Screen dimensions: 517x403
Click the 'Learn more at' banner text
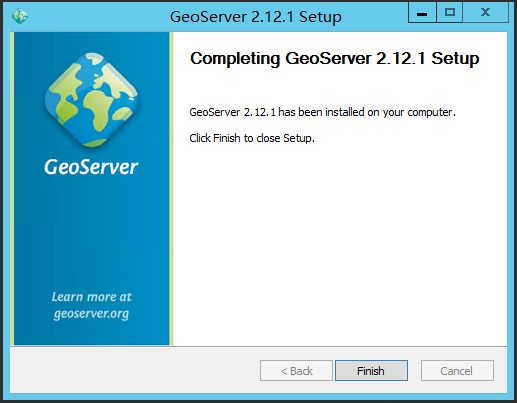(91, 297)
